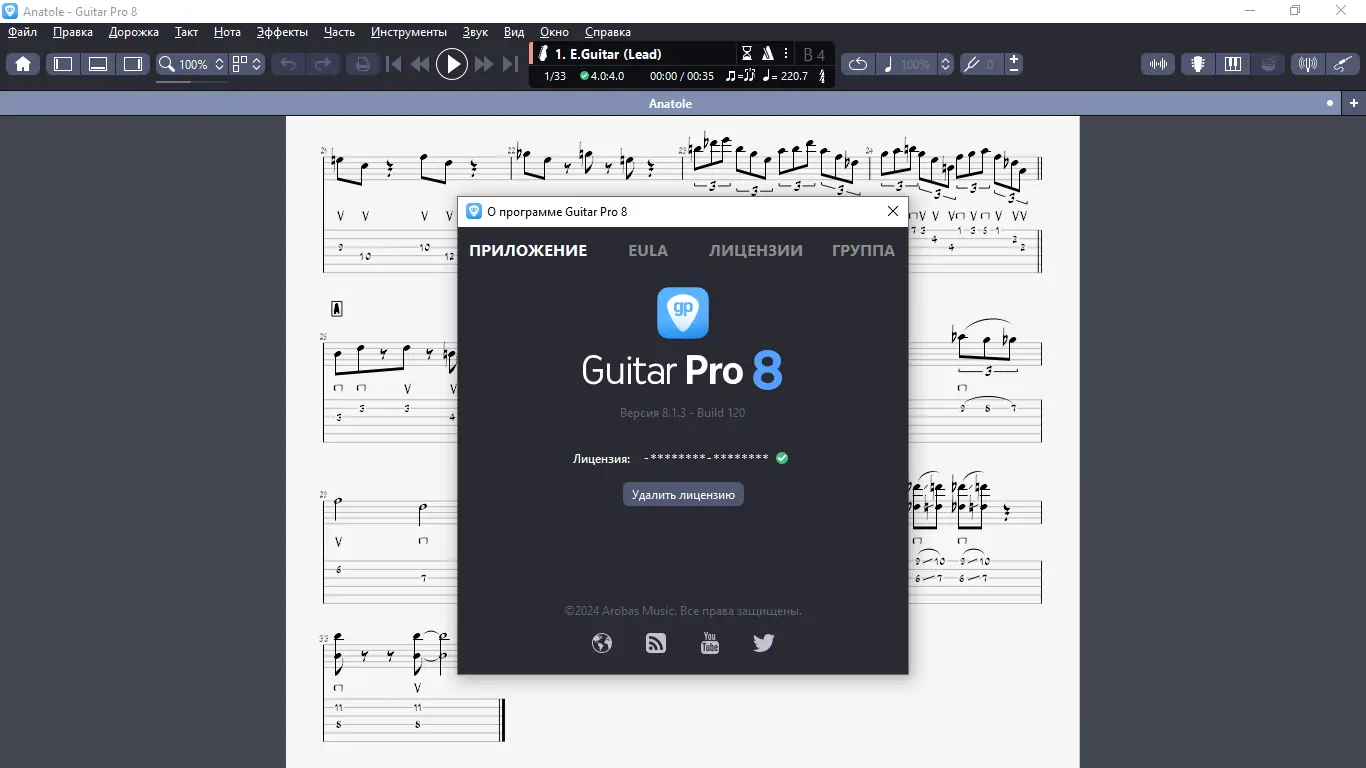Open the Дорожка menu

tap(134, 32)
